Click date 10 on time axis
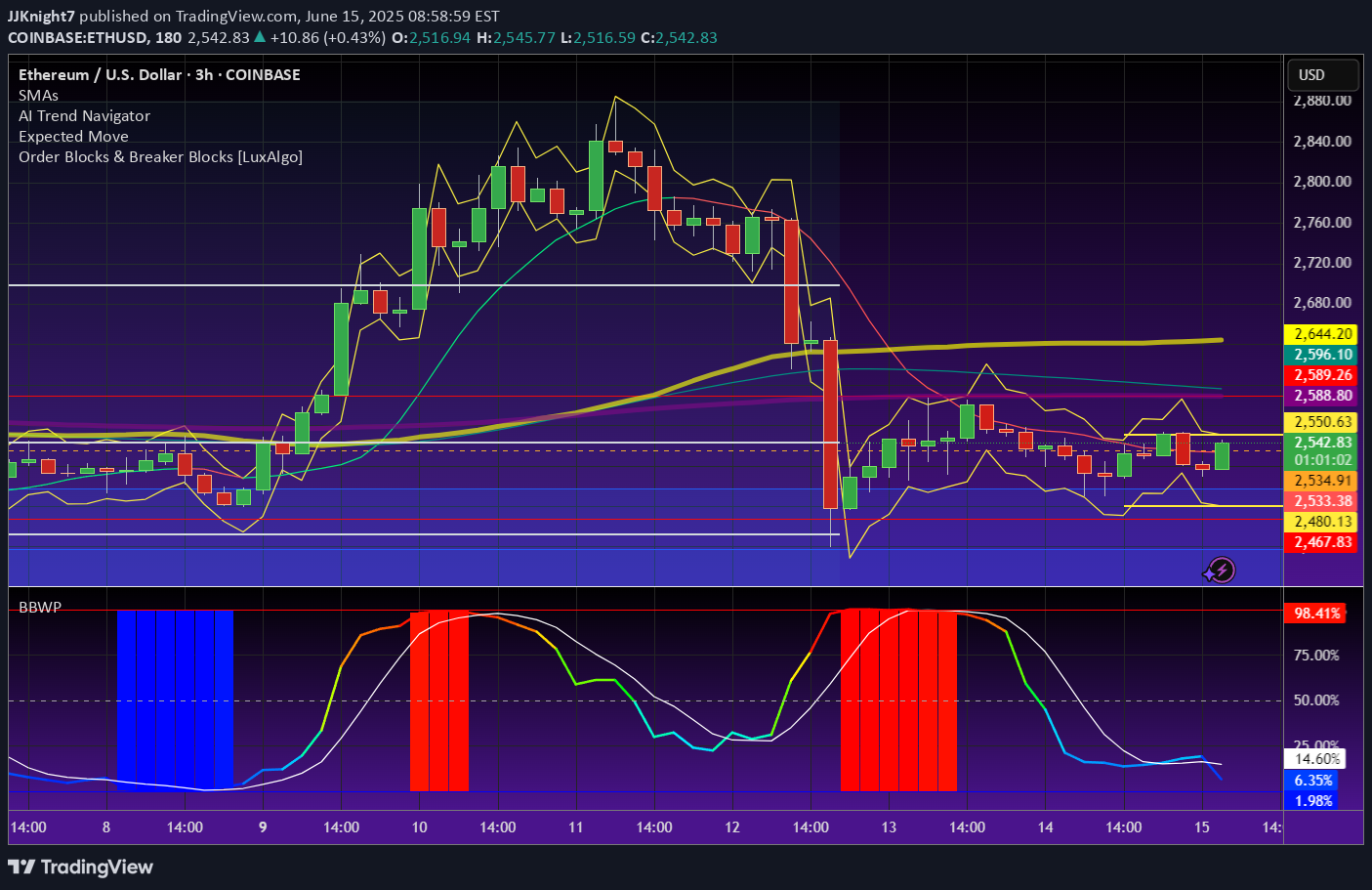This screenshot has height=890, width=1372. click(x=419, y=827)
